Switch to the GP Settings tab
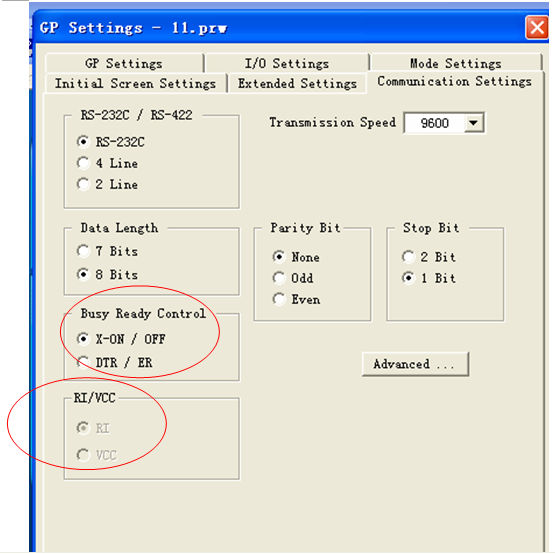The height and width of the screenshot is (554, 555). click(x=125, y=63)
